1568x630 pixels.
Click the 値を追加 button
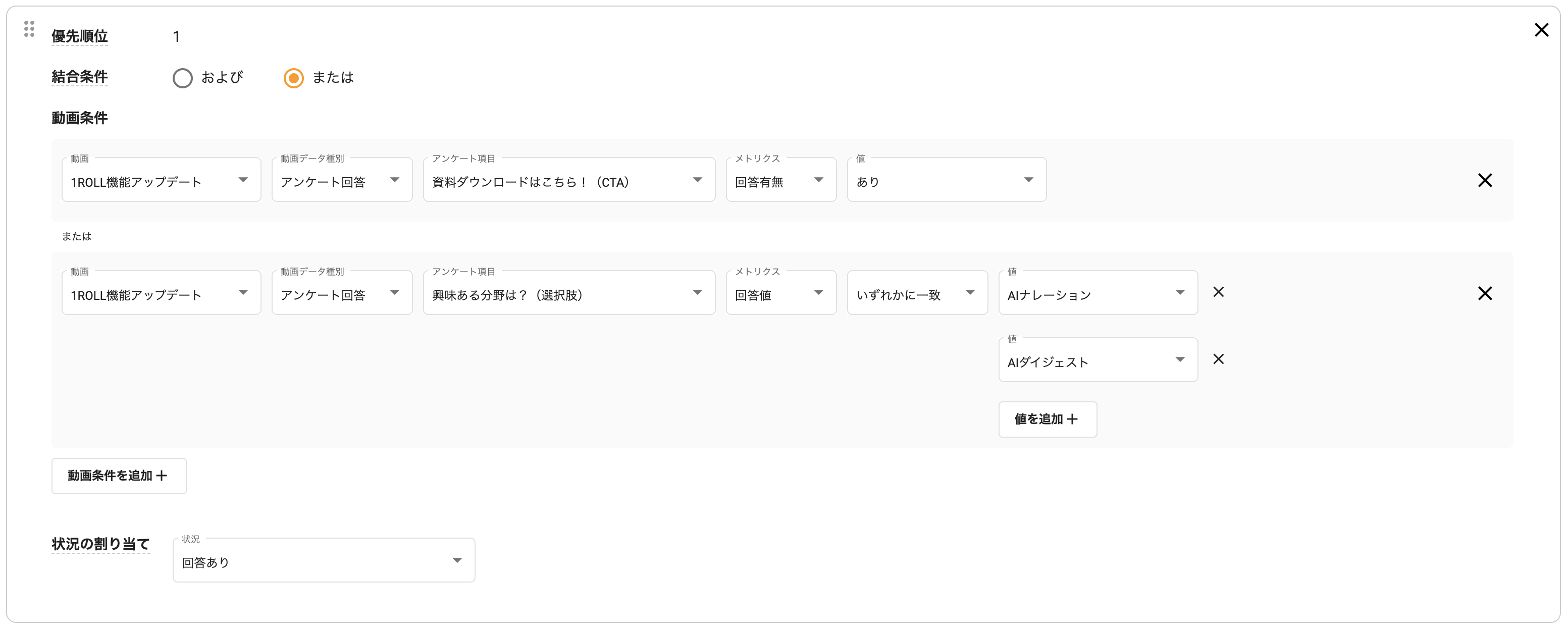pos(1047,419)
